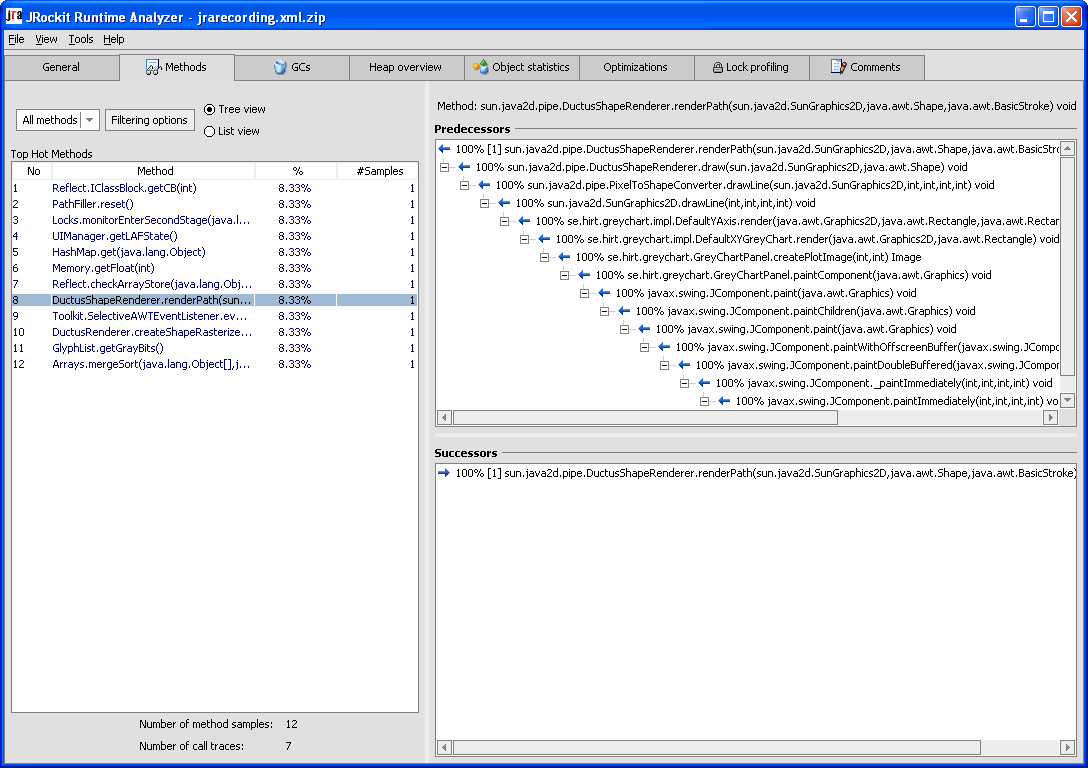The image size is (1088, 768).
Task: Open the Help menu
Action: 114,40
